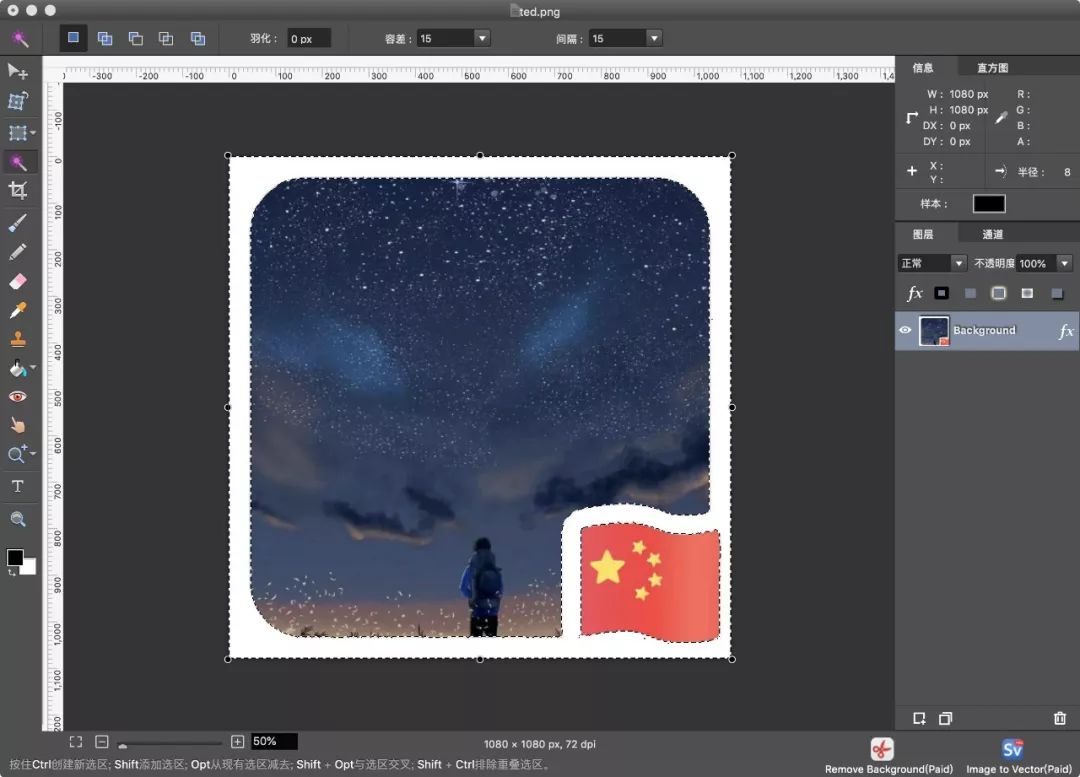The width and height of the screenshot is (1080, 777).
Task: Add a new layer
Action: click(x=920, y=718)
